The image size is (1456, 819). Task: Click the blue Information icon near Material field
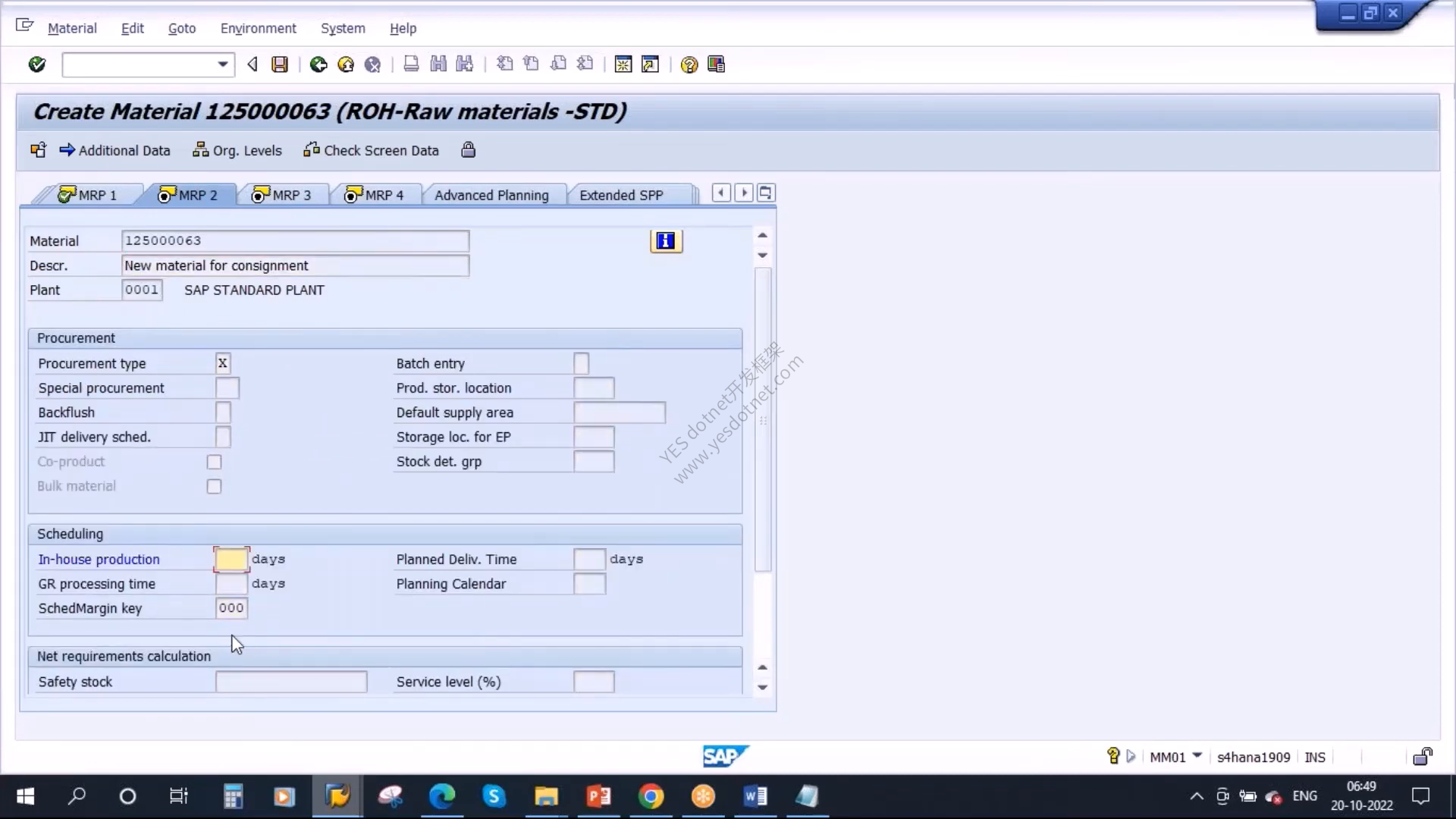(666, 241)
